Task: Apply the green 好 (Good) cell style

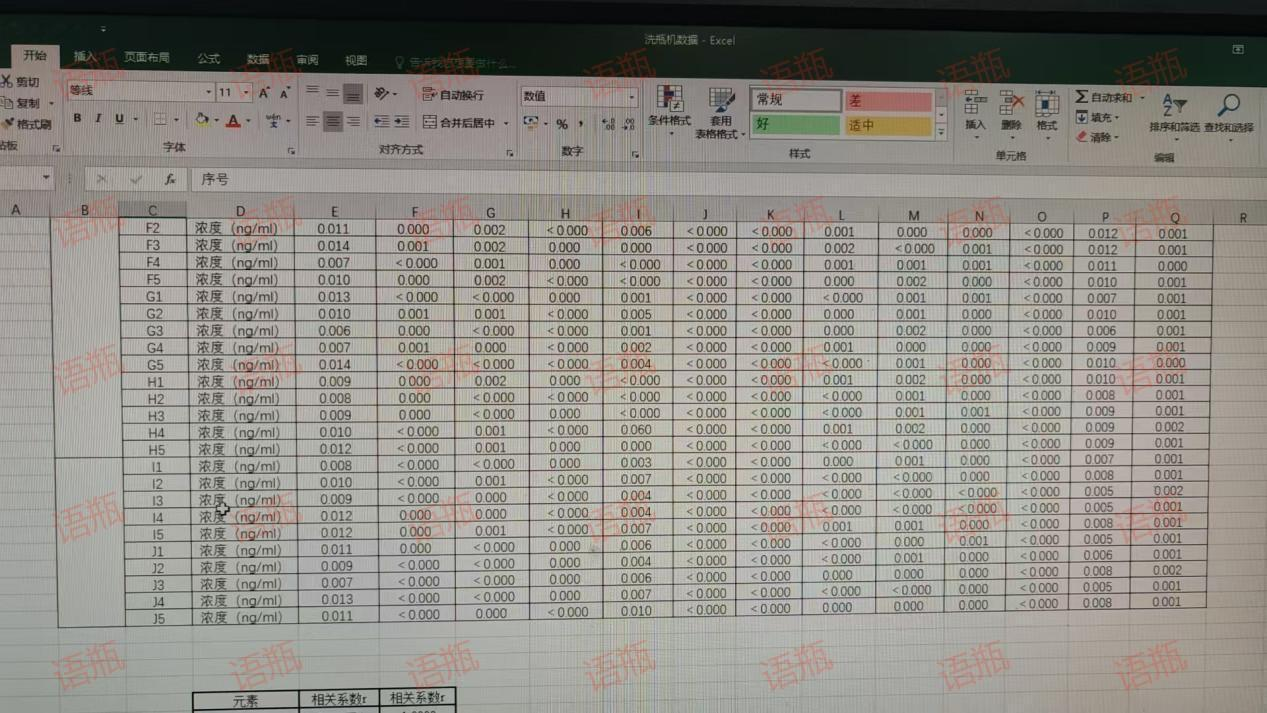Action: [x=795, y=125]
